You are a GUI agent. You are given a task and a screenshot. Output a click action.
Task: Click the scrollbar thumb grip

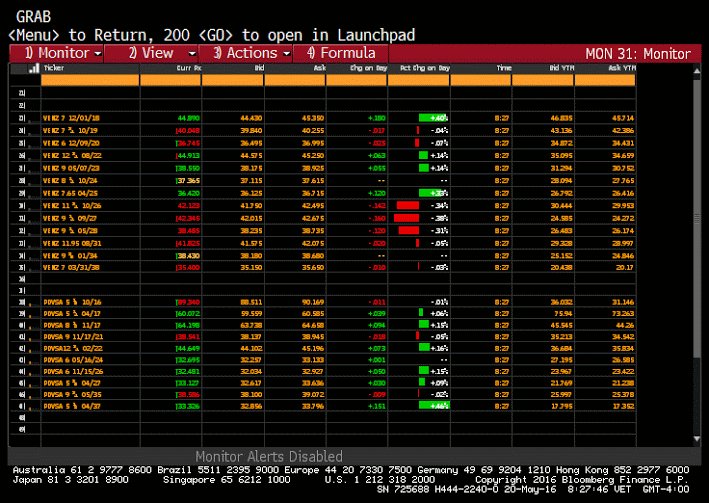tap(697, 219)
